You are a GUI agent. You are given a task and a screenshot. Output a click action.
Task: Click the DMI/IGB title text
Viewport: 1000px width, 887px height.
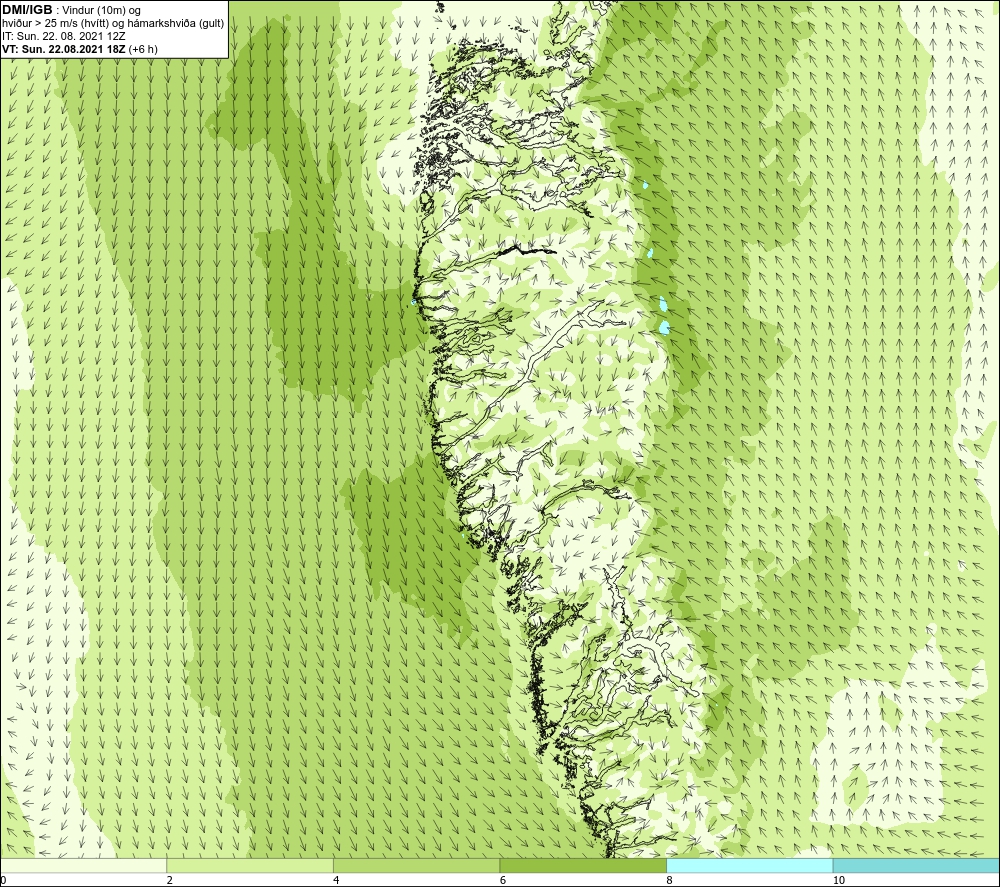tap(27, 10)
